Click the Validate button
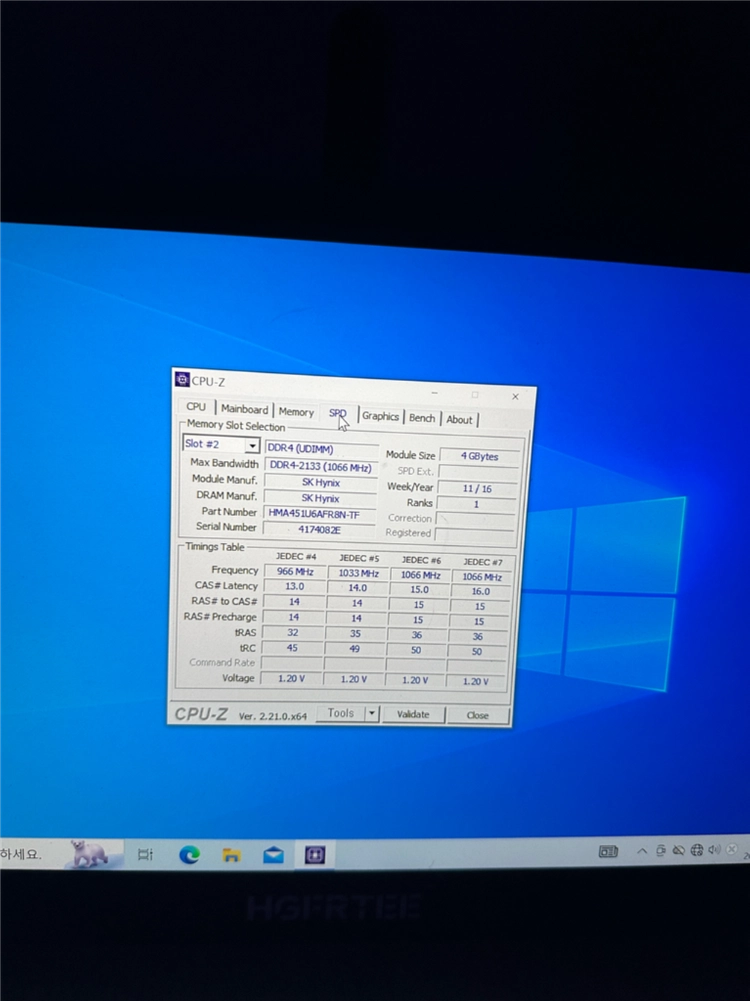 click(x=413, y=714)
